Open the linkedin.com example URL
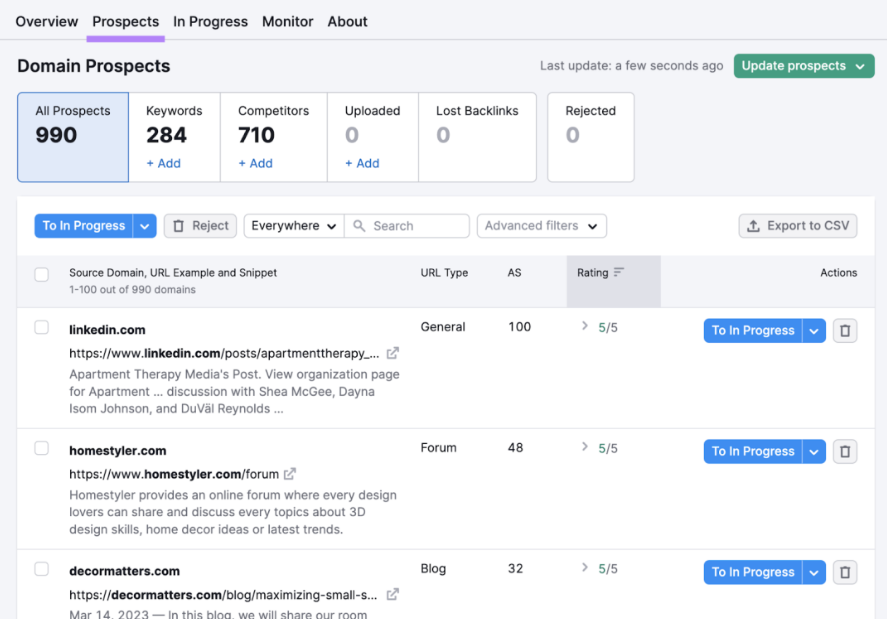This screenshot has height=619, width=887. coord(224,354)
